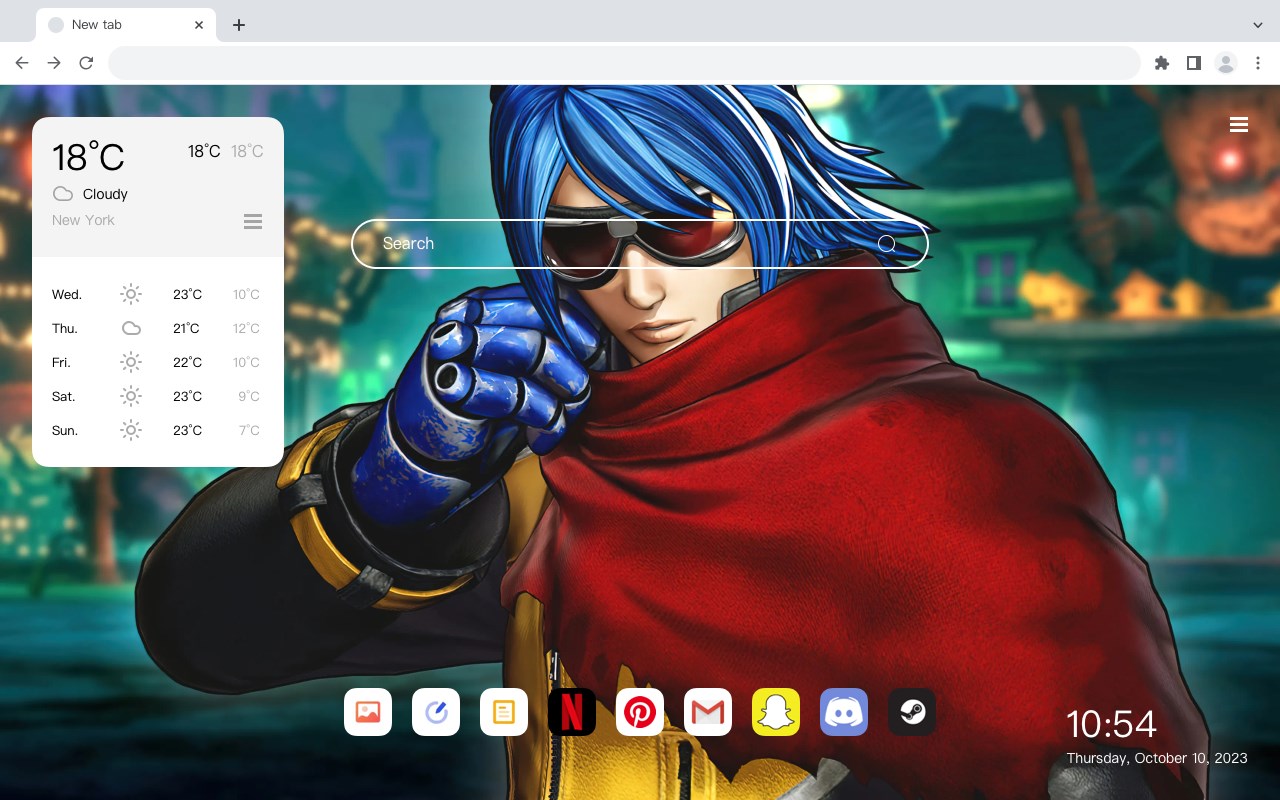Open the Discord shortcut icon
The image size is (1280, 800).
click(x=844, y=712)
